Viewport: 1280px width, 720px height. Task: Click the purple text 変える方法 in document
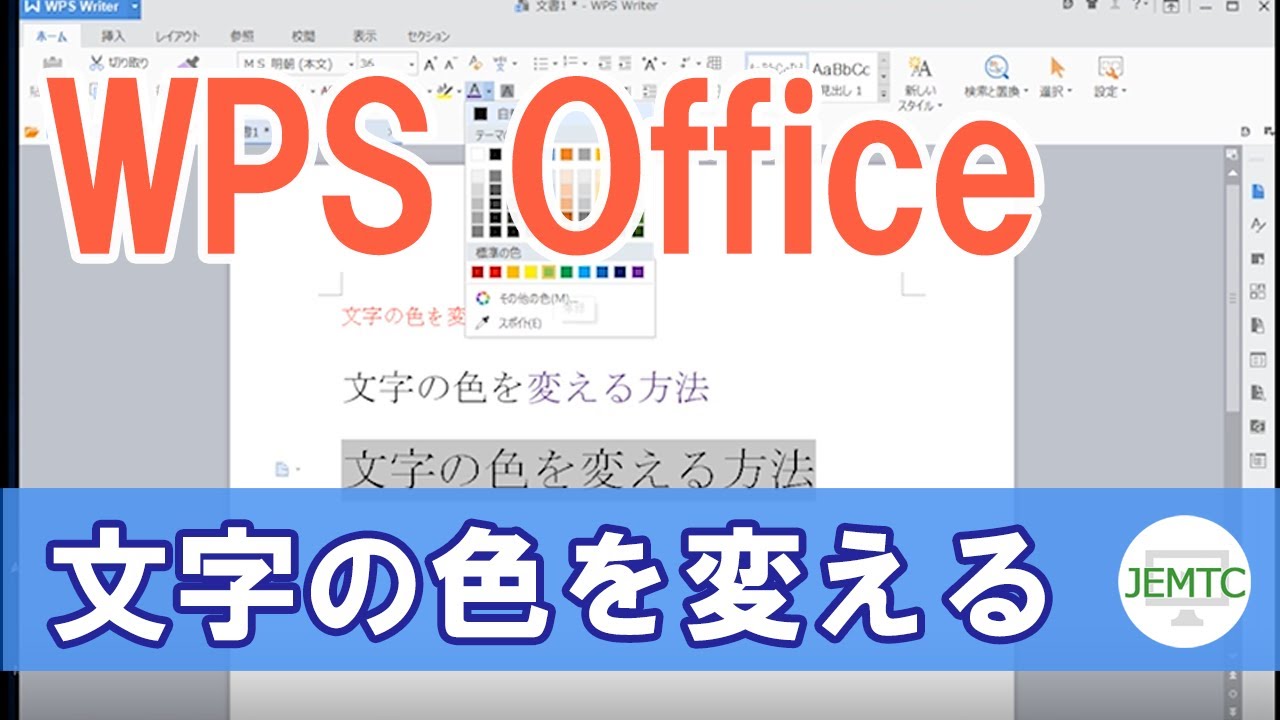click(x=617, y=387)
